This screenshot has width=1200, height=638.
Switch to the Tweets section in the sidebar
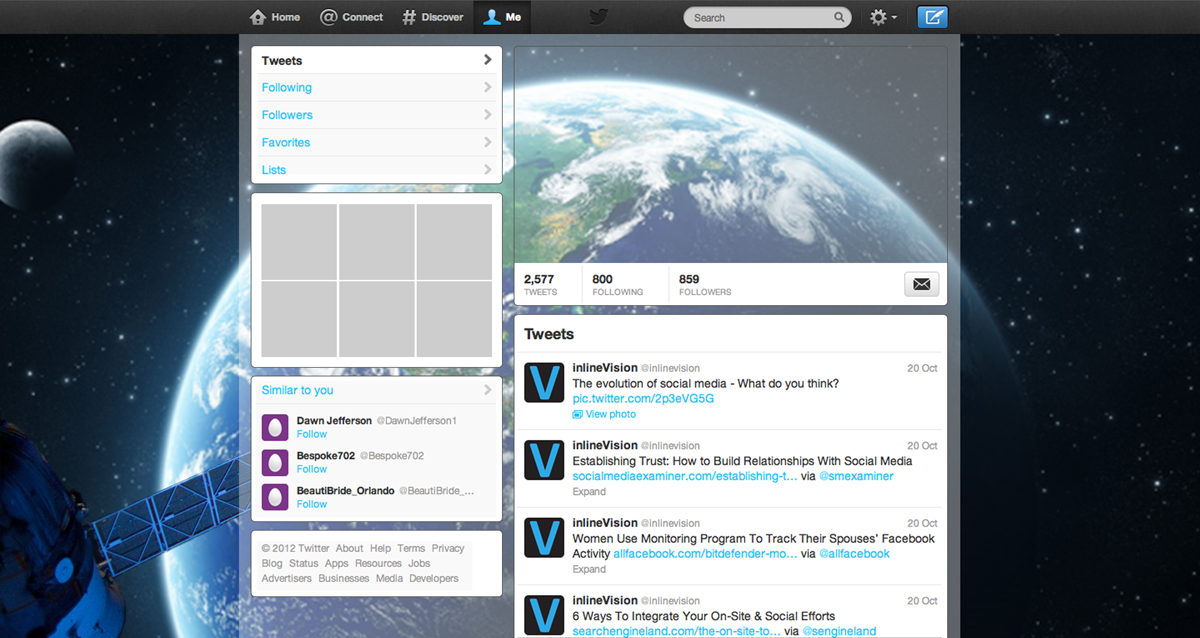tap(281, 60)
